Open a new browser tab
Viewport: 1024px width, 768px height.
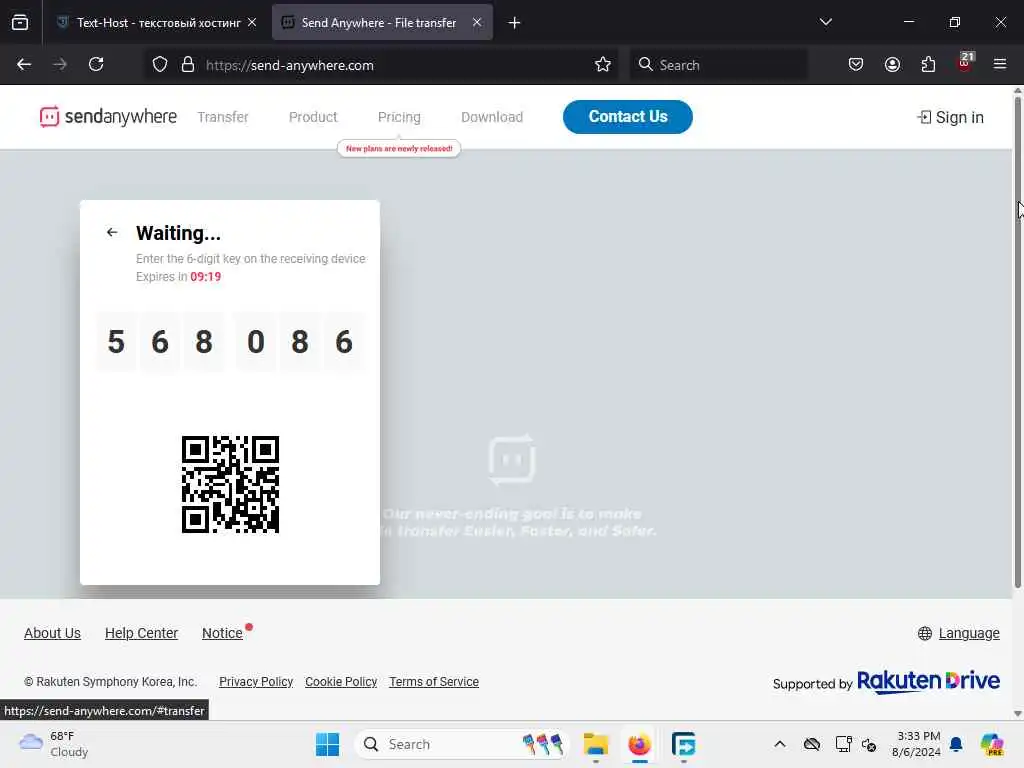[514, 23]
